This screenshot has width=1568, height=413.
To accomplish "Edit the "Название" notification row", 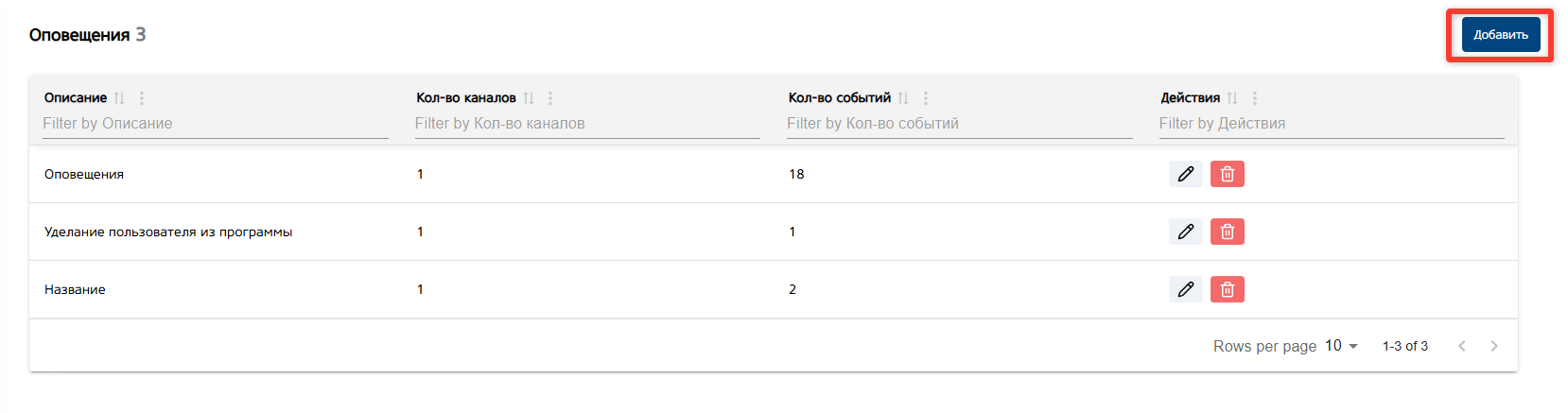I will coord(1185,289).
